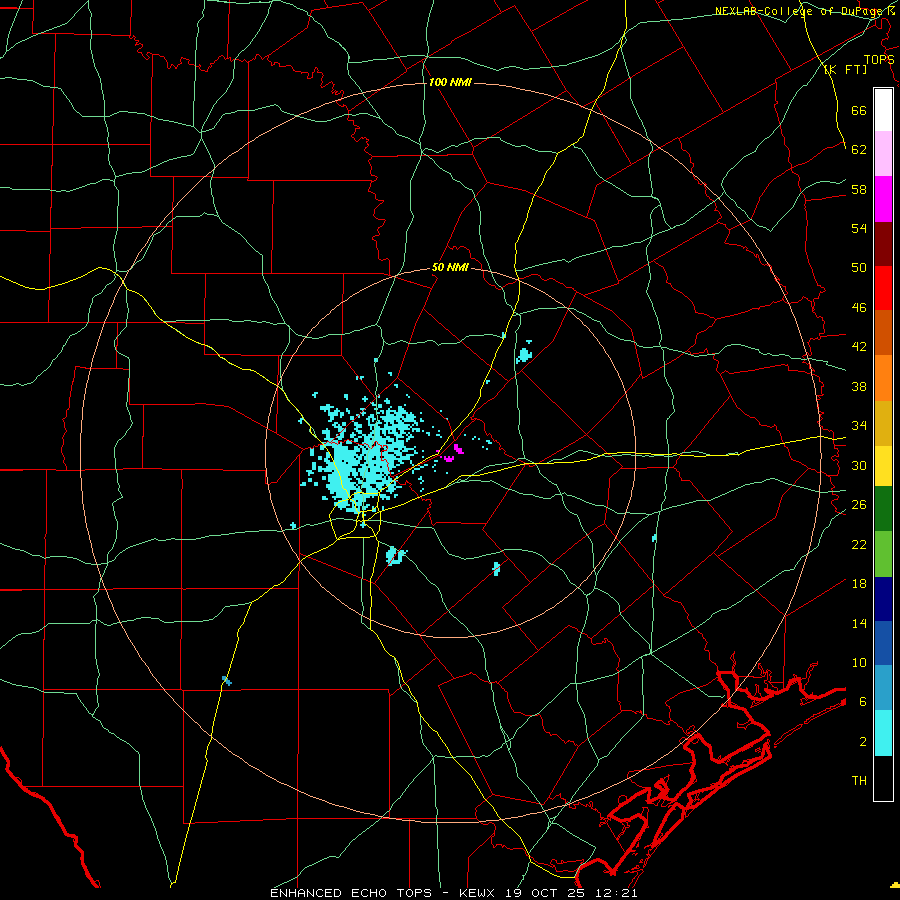Pick the dark orange legend swatch
This screenshot has height=900, width=900.
(x=883, y=332)
